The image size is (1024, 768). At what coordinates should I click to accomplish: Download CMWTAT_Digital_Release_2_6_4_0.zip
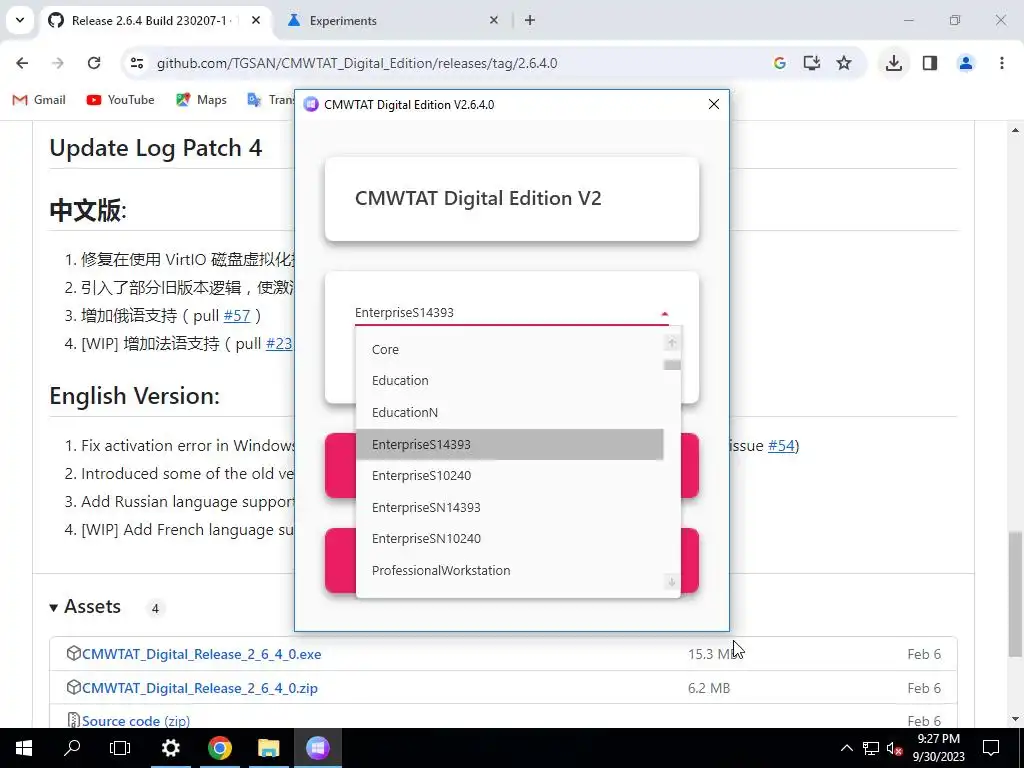click(x=200, y=688)
